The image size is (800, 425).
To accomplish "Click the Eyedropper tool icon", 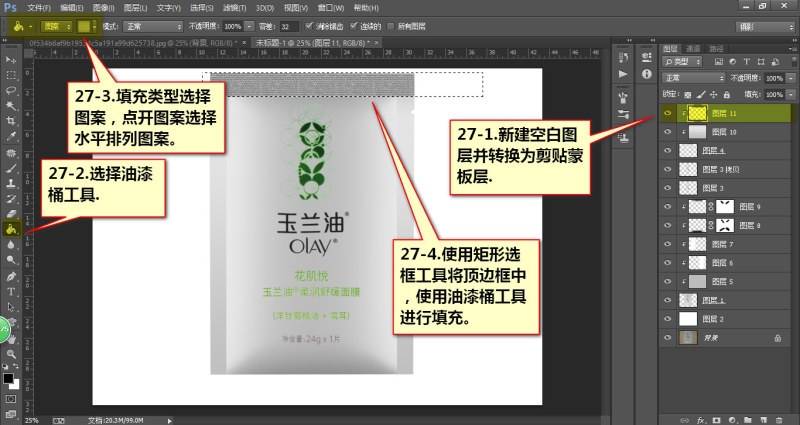I will (11, 137).
